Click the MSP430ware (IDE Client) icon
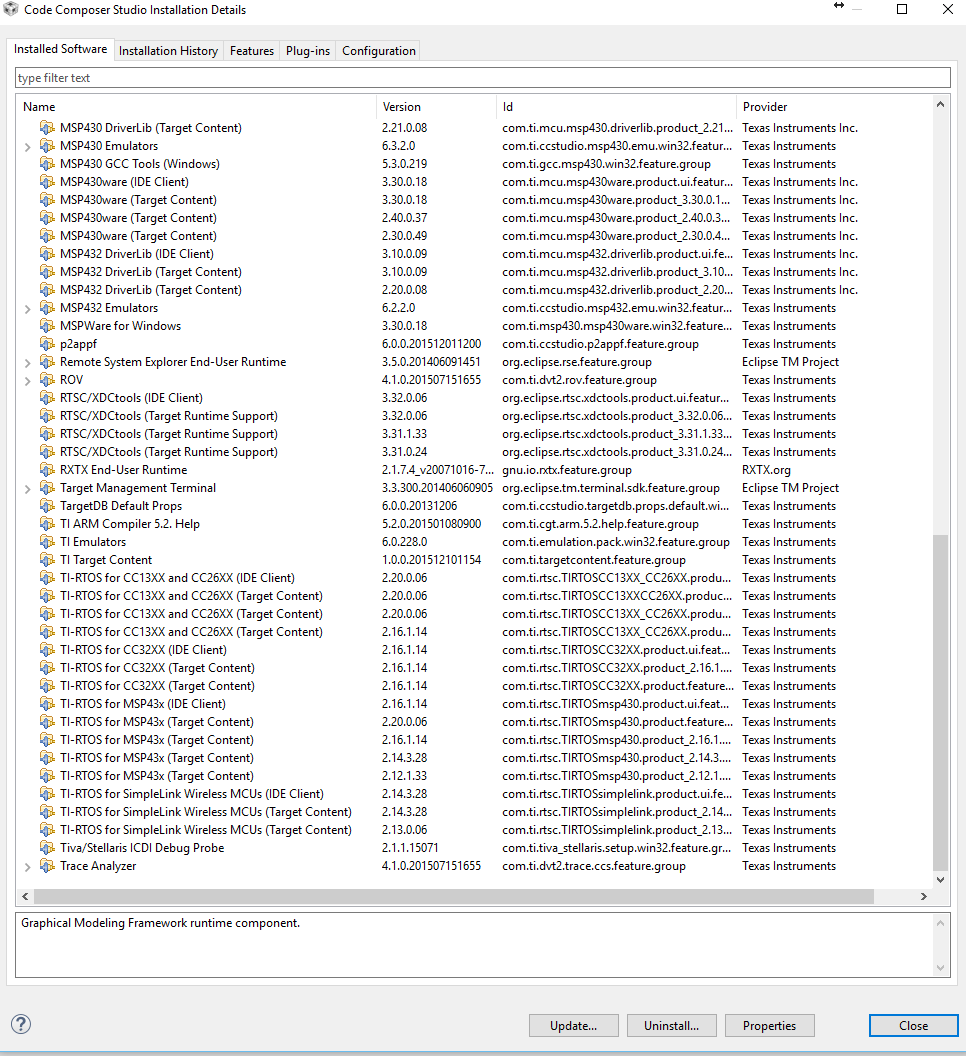Image resolution: width=966 pixels, height=1056 pixels. [x=47, y=182]
